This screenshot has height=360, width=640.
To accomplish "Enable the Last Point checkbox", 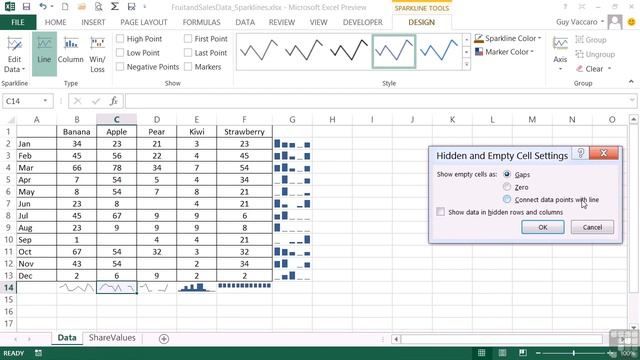I will [188, 53].
